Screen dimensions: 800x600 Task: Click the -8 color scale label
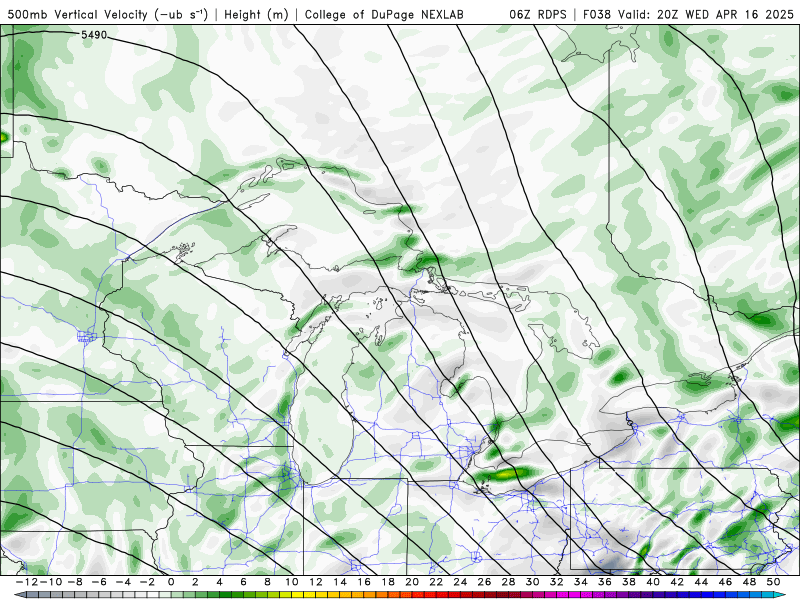tap(76, 582)
